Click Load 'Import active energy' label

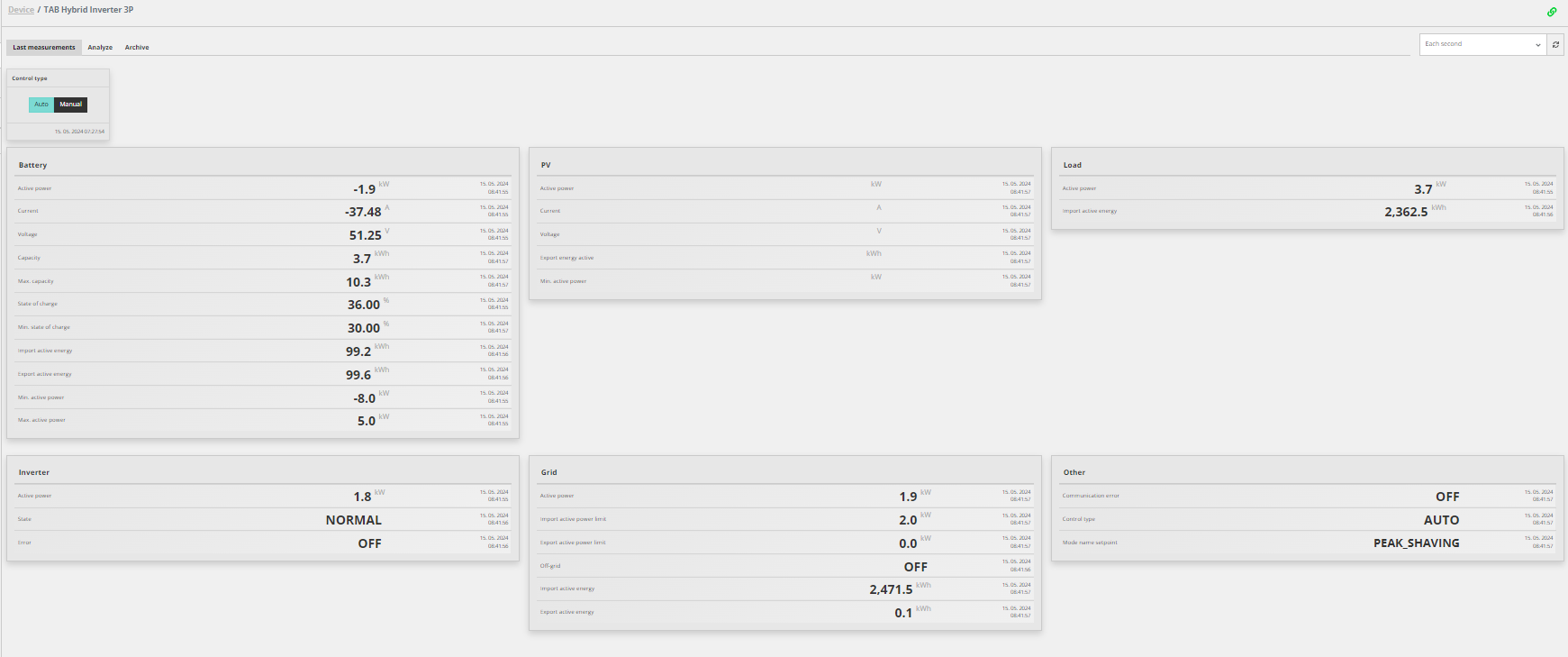tap(1090, 211)
